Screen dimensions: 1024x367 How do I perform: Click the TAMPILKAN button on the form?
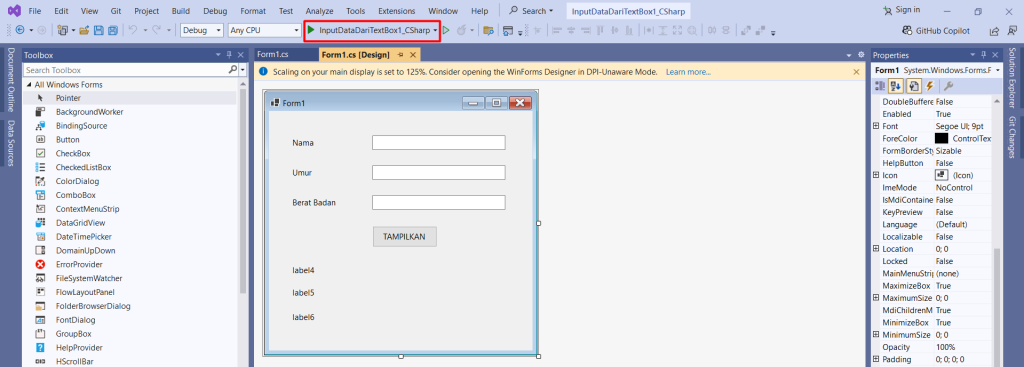point(404,237)
